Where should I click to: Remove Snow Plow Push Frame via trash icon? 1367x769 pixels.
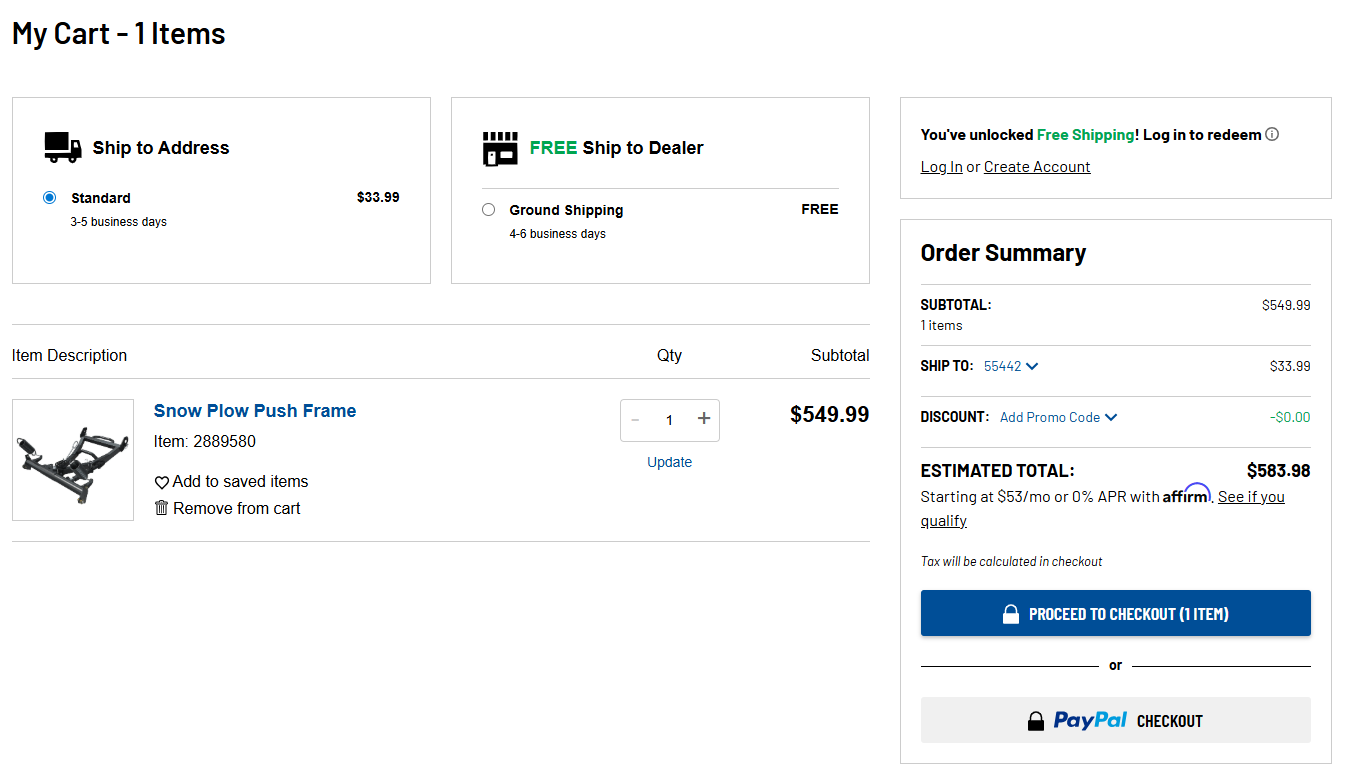click(x=162, y=508)
